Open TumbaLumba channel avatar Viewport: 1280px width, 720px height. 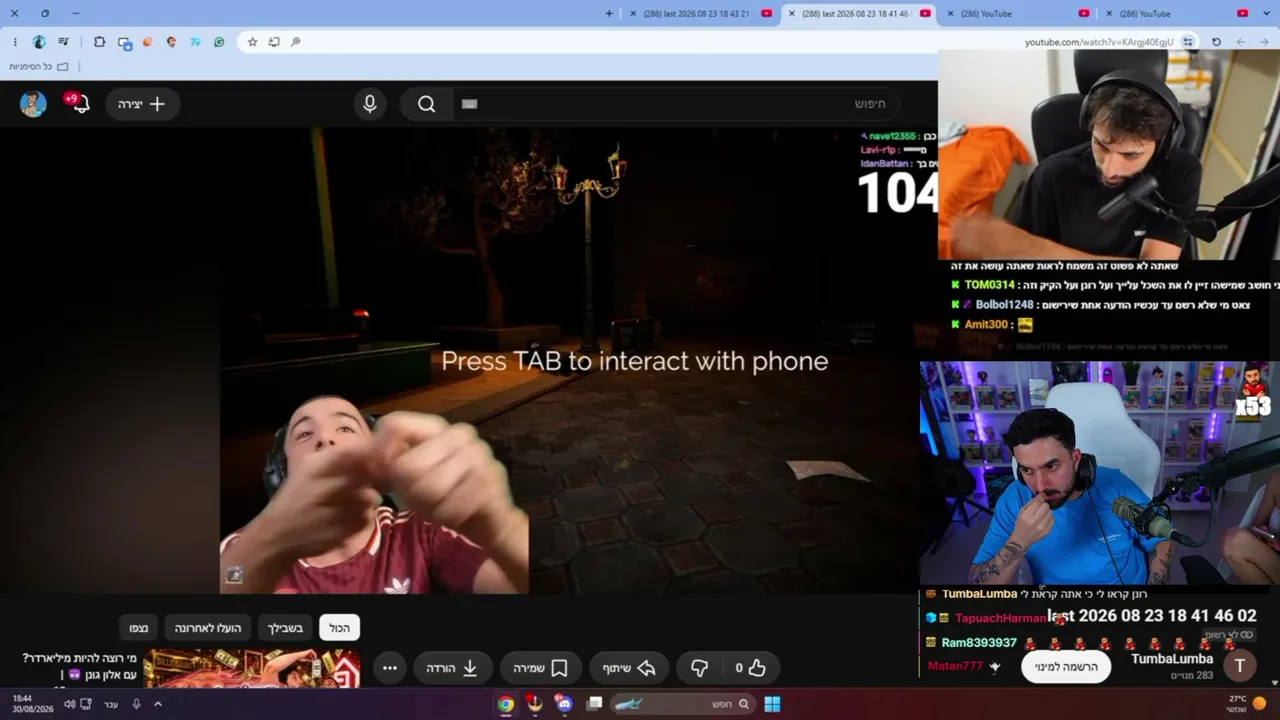click(1240, 666)
